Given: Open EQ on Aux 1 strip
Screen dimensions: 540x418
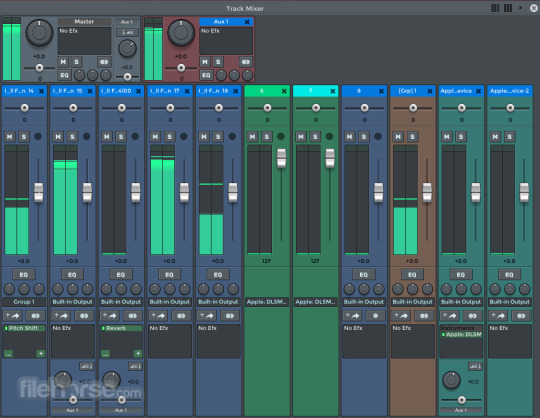Looking at the screenshot, I should (206, 75).
